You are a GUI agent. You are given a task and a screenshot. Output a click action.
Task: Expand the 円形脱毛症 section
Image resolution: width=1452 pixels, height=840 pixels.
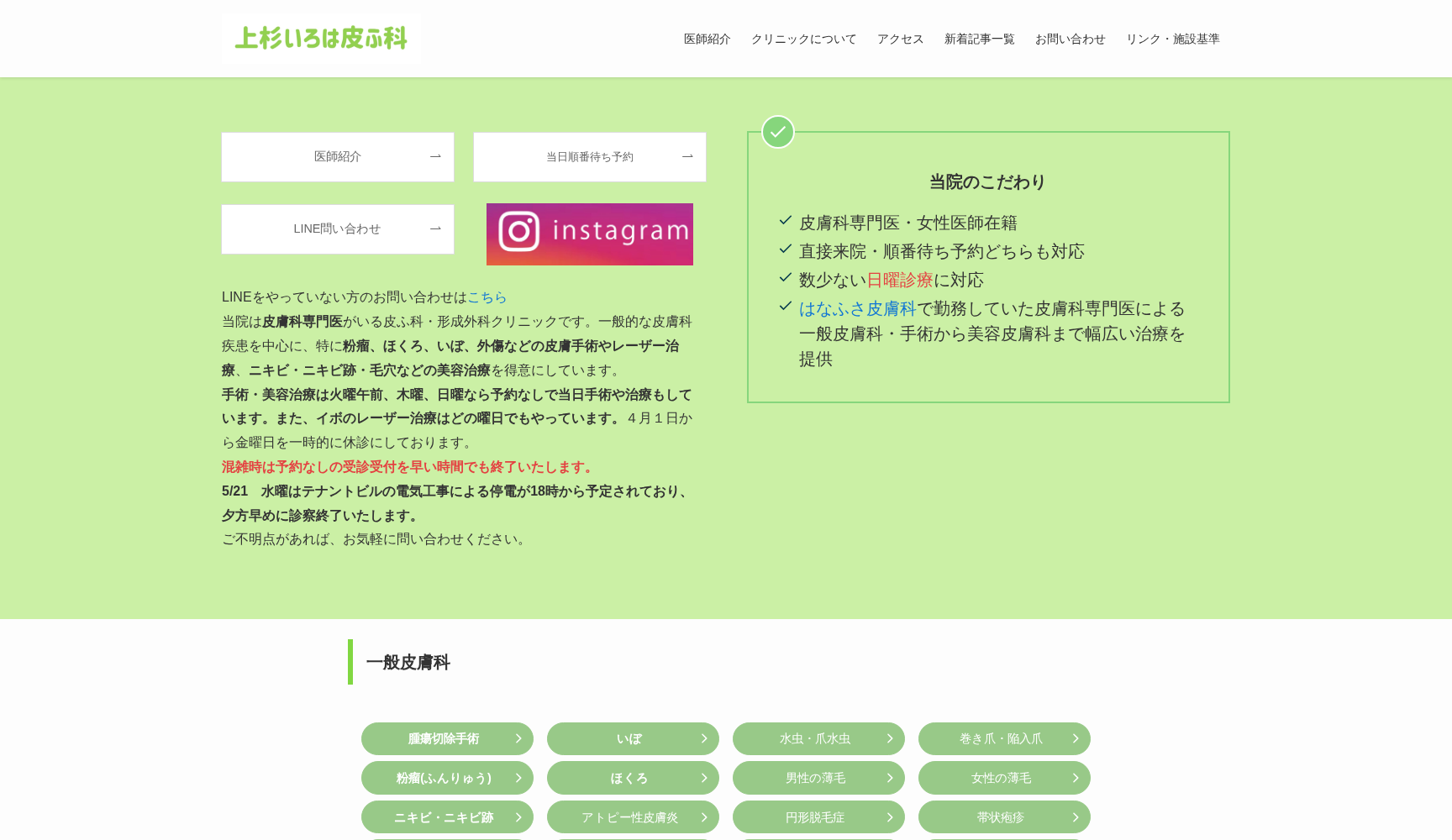click(818, 816)
